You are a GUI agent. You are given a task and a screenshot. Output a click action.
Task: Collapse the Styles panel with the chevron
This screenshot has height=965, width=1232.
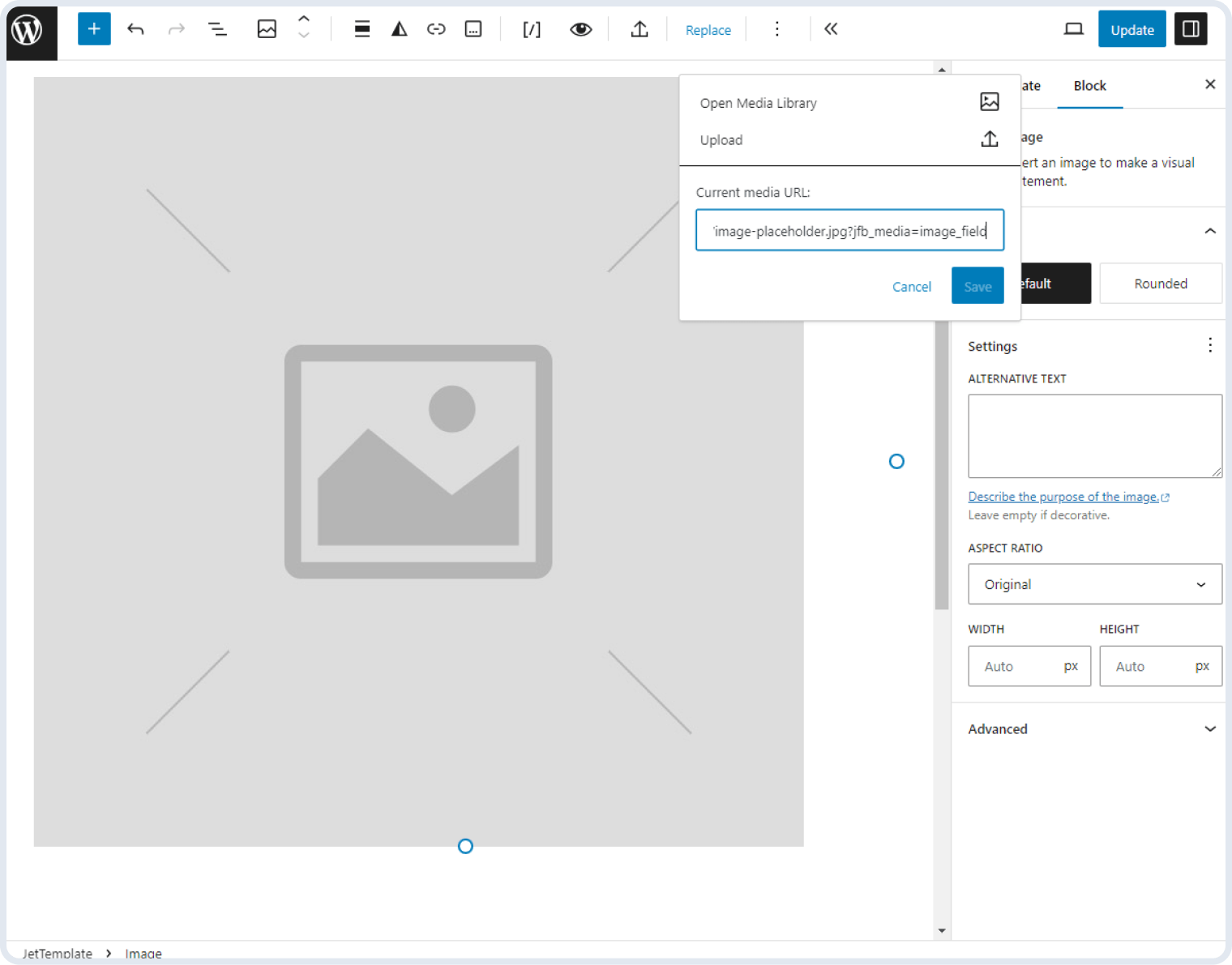(1210, 231)
